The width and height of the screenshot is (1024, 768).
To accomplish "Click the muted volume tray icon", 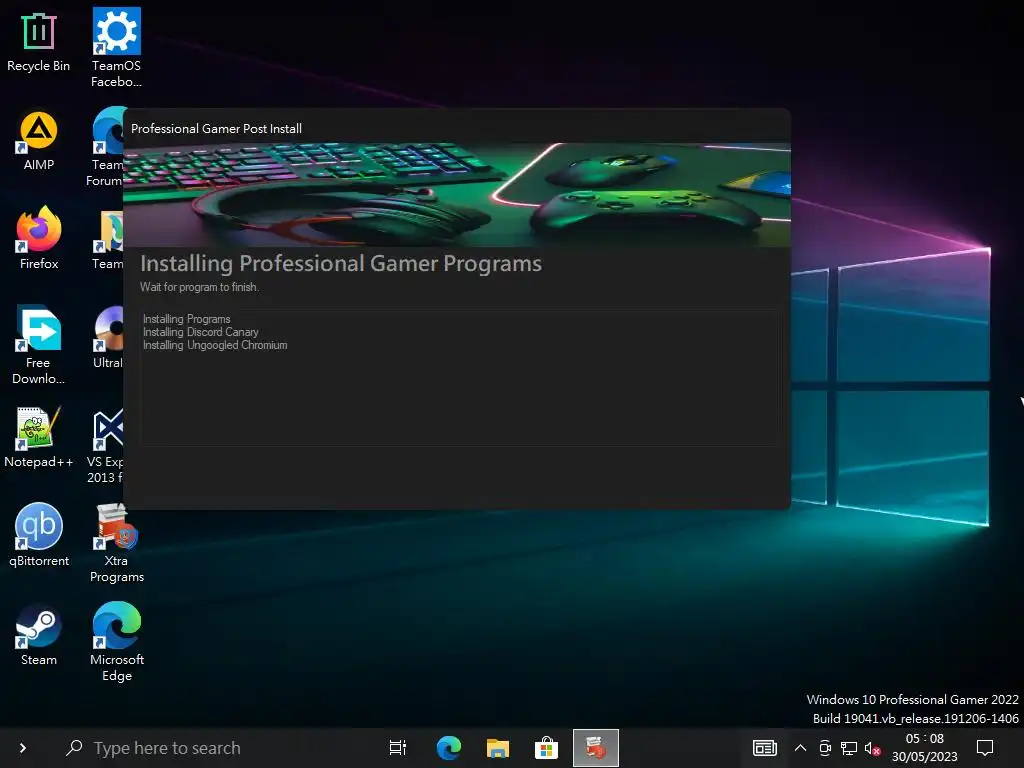I will tap(872, 748).
